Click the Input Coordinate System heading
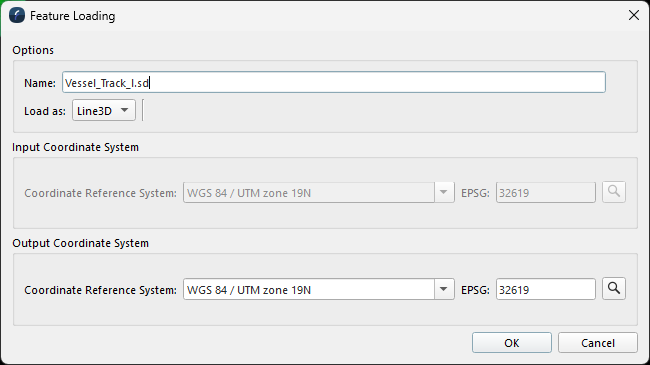 [x=75, y=147]
